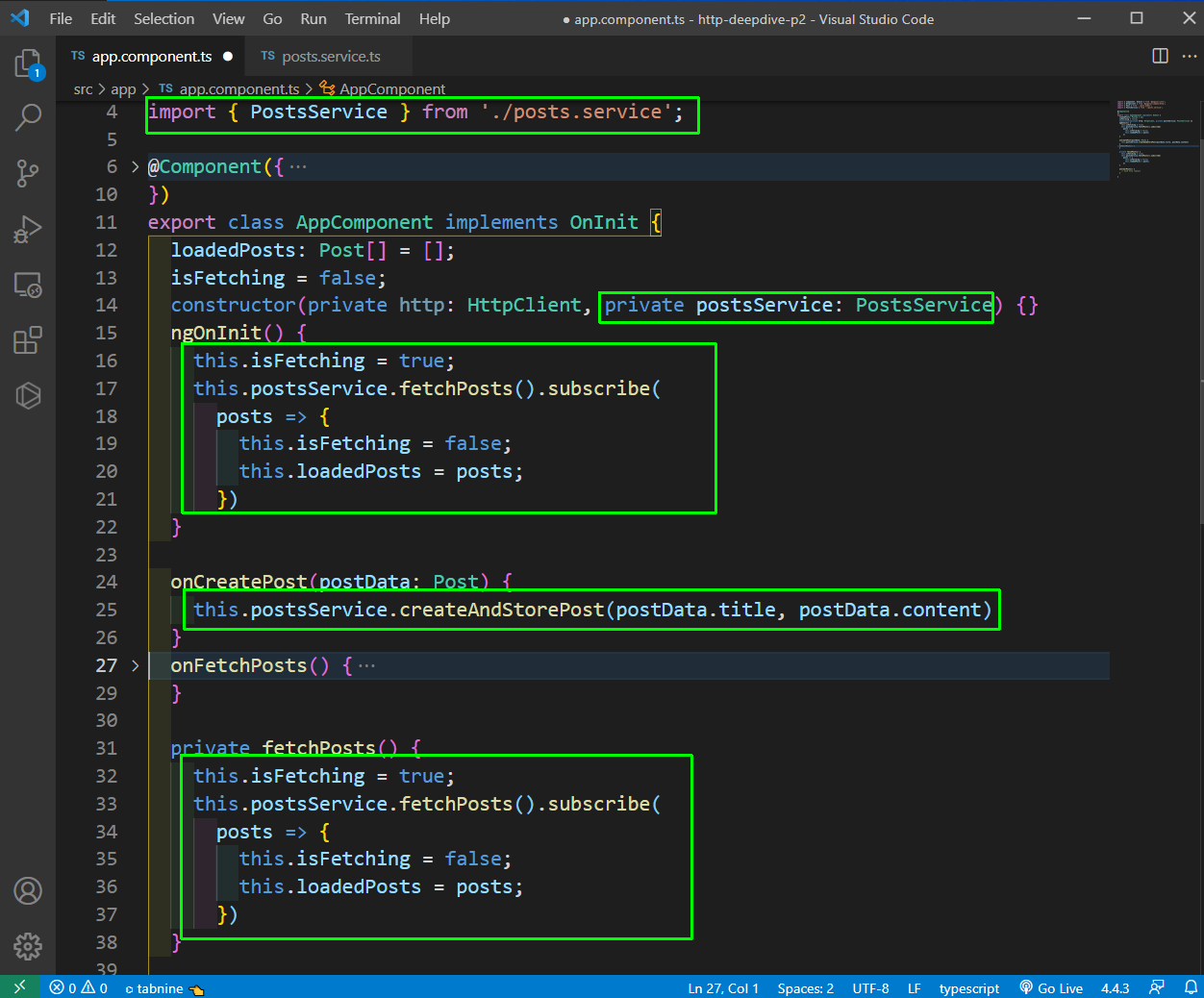Open the Edit menu
This screenshot has width=1204, height=998.
[103, 18]
